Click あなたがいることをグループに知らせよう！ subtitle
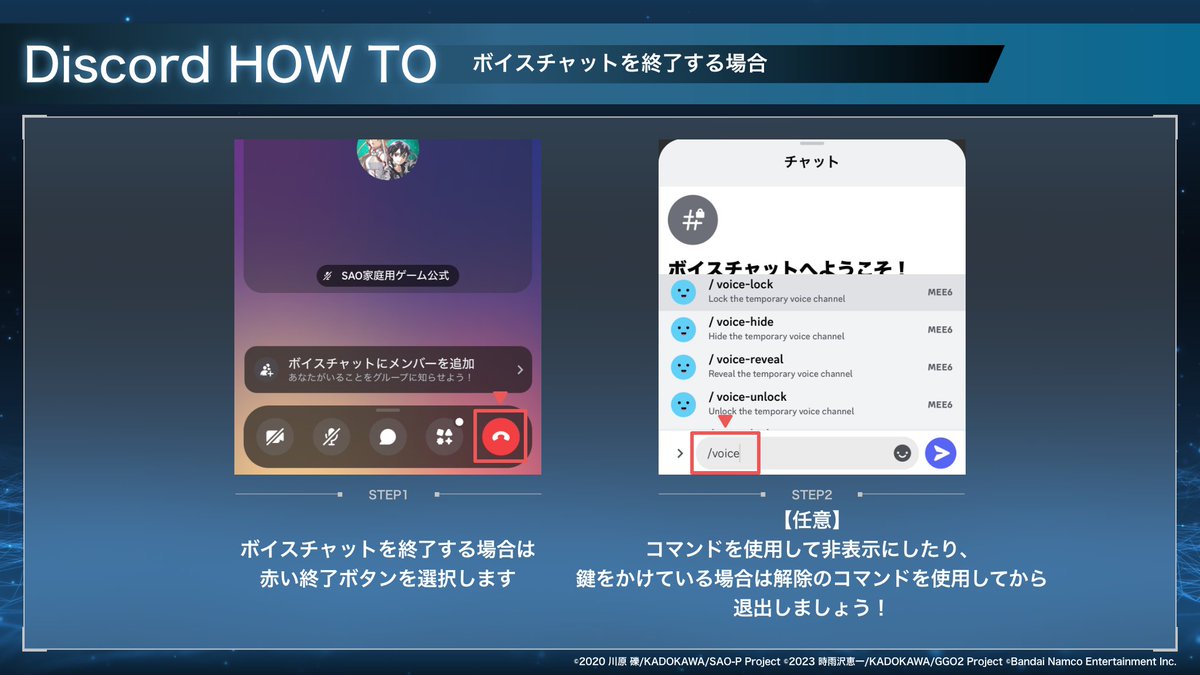The width and height of the screenshot is (1200, 675). click(x=383, y=380)
